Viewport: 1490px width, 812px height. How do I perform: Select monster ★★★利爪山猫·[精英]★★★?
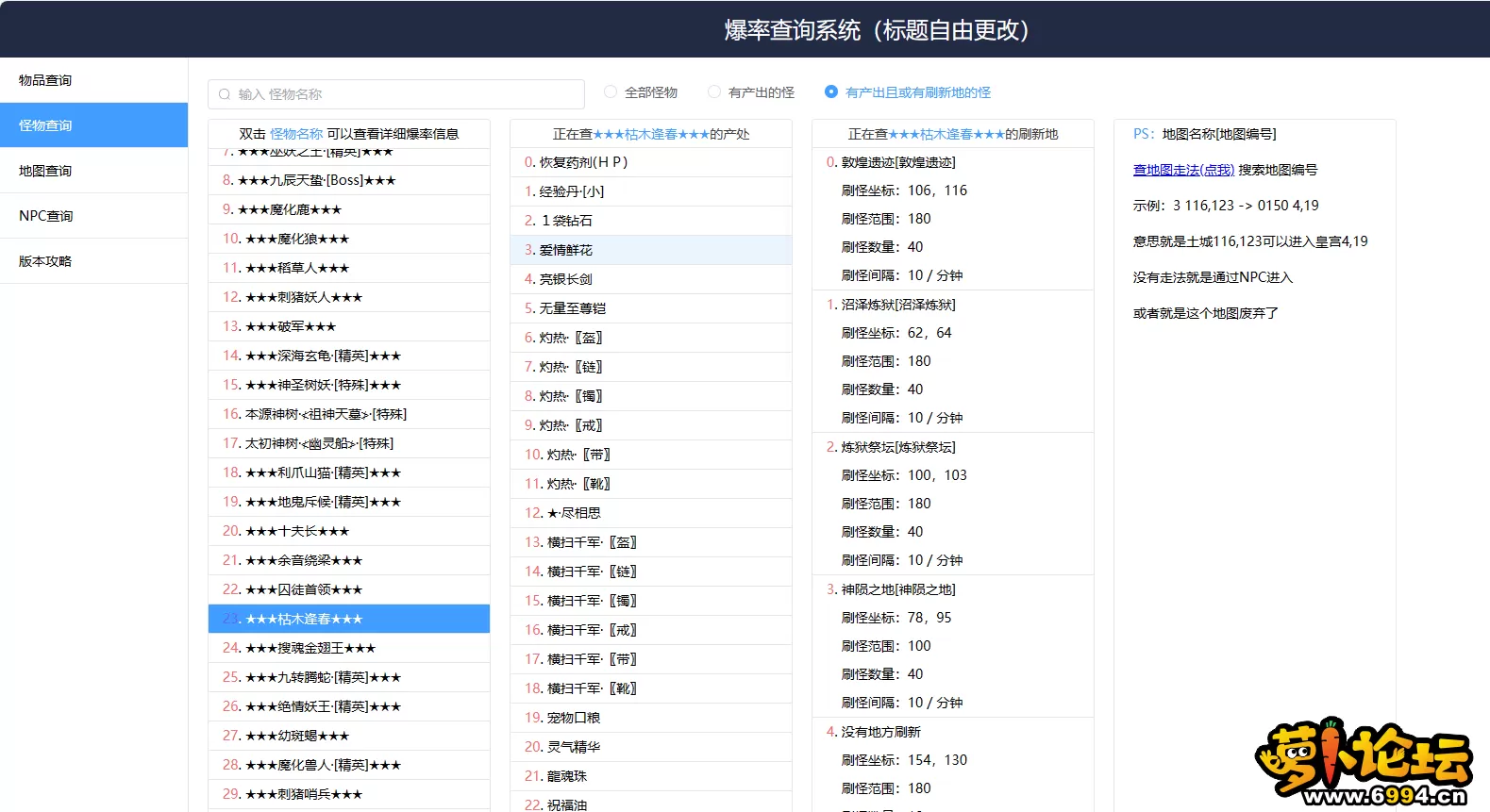(x=349, y=472)
